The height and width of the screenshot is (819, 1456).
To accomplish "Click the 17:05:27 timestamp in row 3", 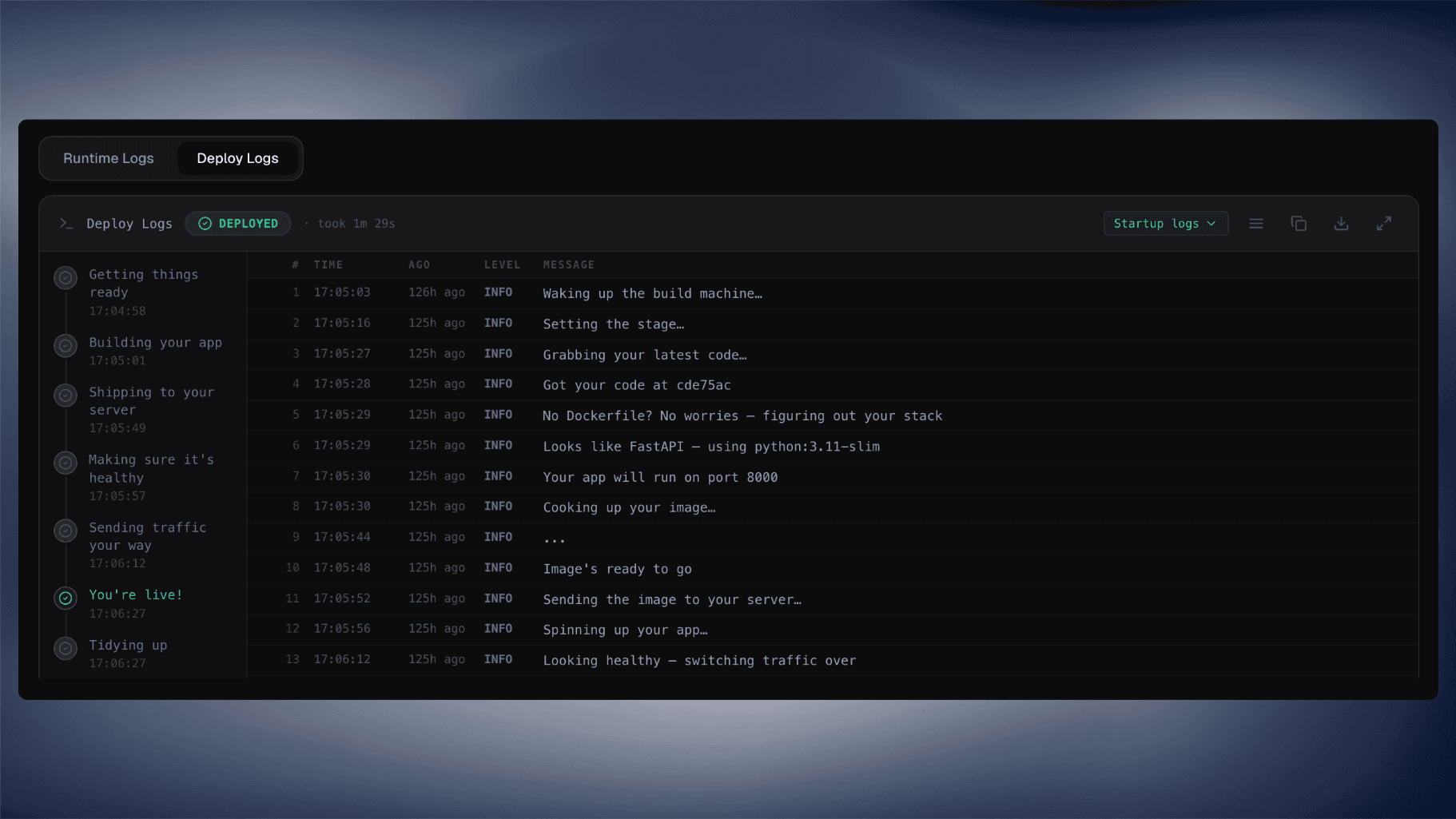I will [342, 353].
